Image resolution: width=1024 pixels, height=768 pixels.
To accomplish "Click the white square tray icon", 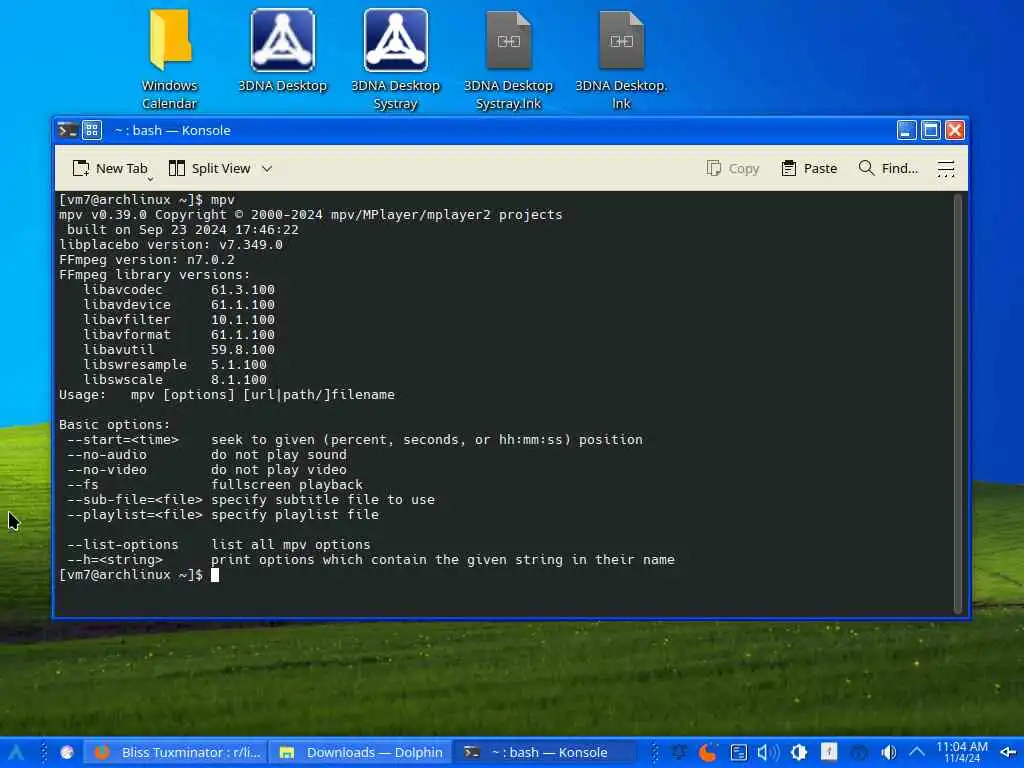I will coord(829,752).
